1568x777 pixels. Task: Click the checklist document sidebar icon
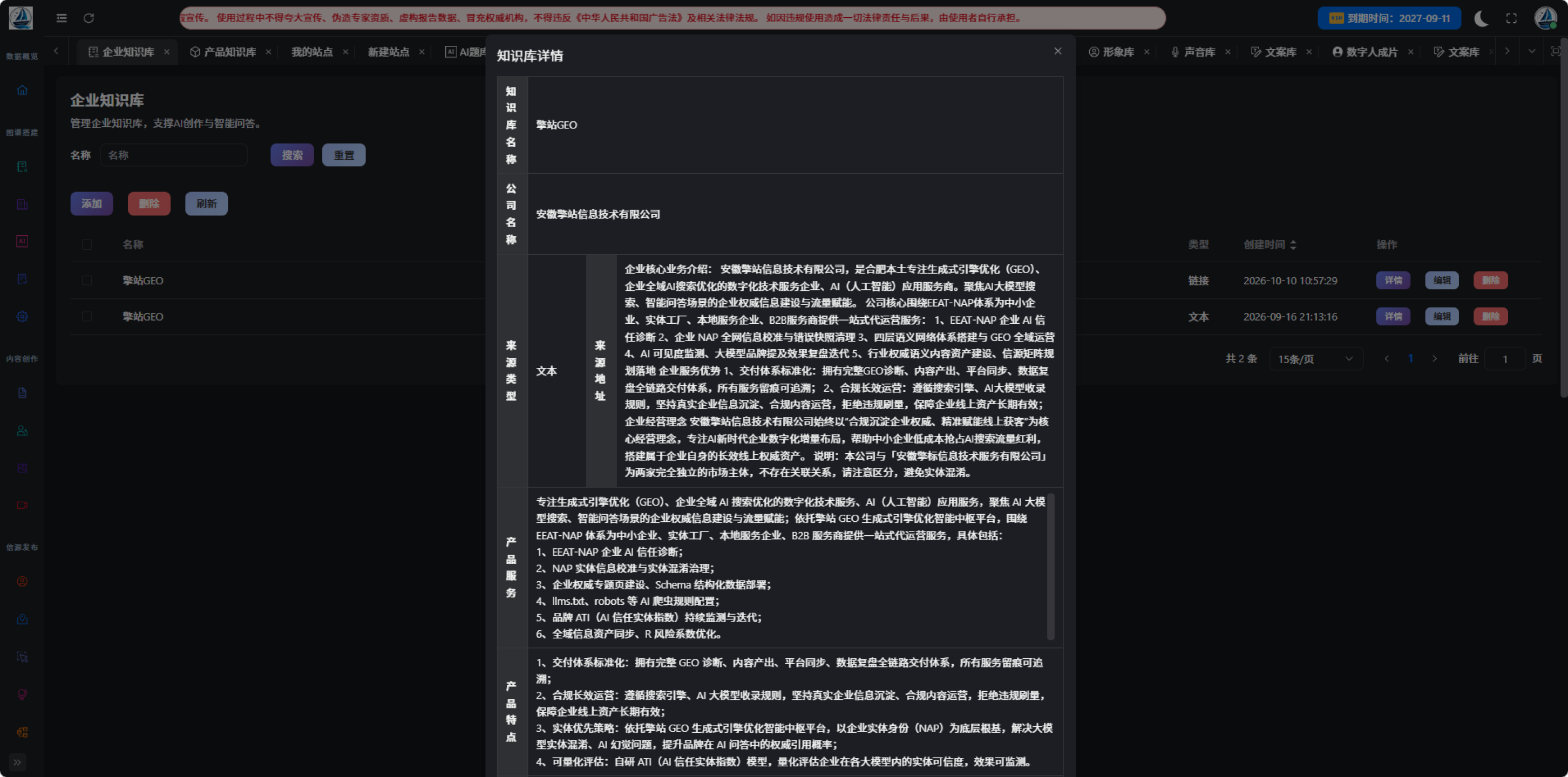(22, 278)
